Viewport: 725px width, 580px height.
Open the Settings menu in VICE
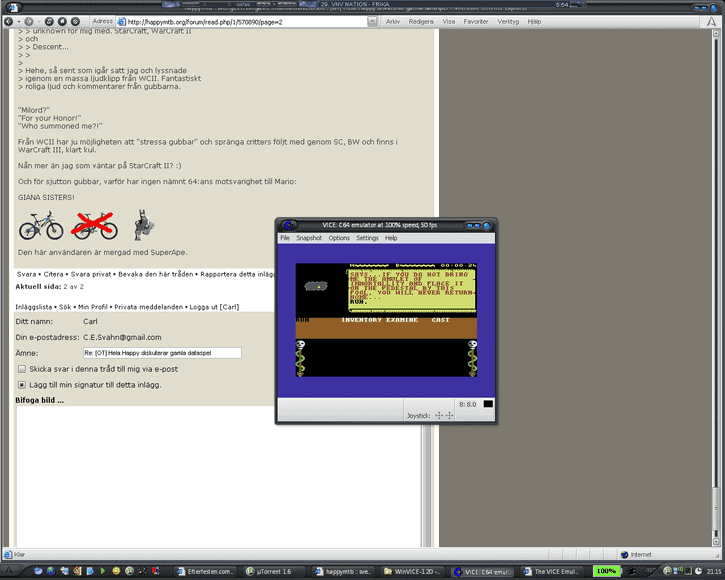(367, 238)
